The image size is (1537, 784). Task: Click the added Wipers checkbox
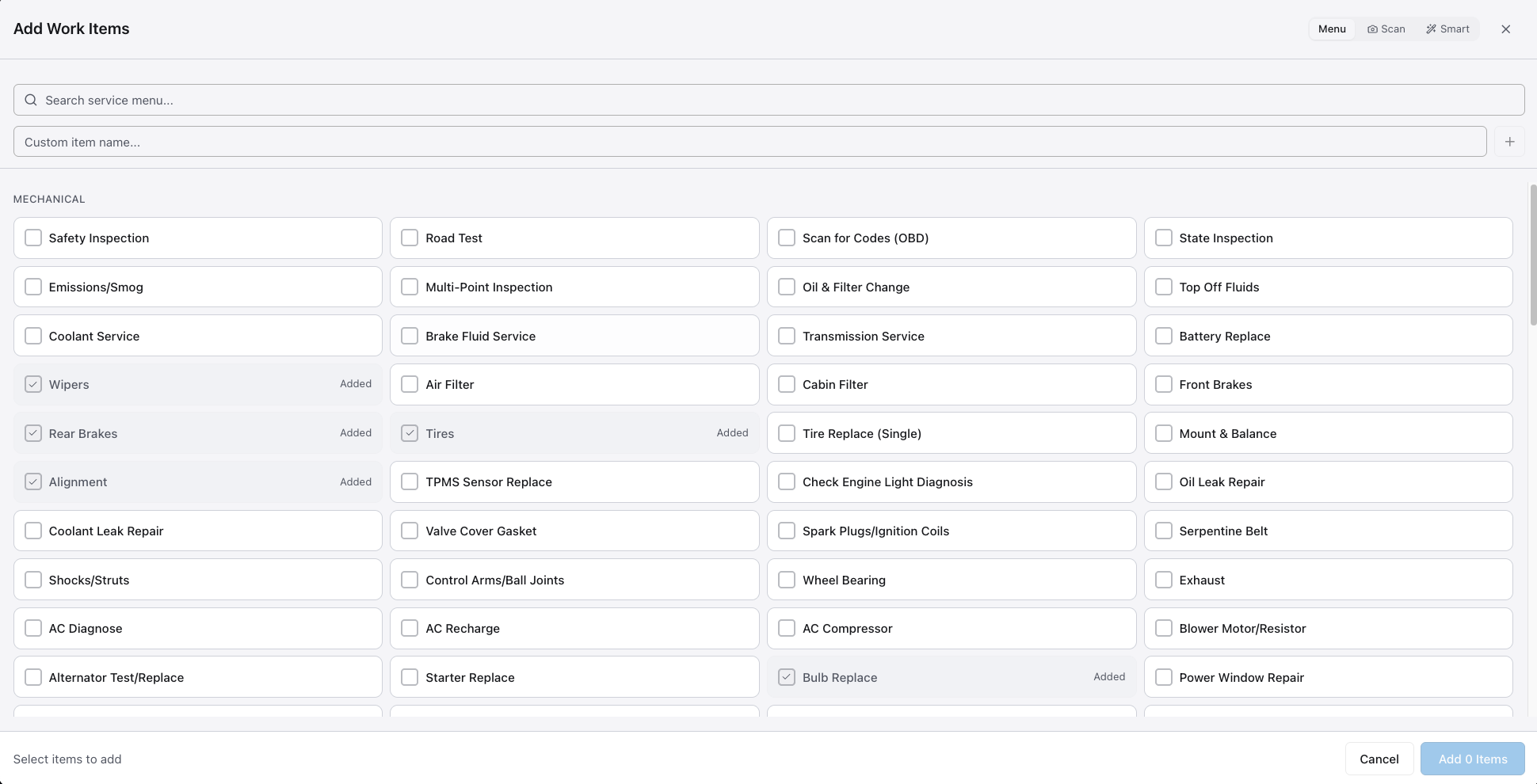tap(33, 384)
